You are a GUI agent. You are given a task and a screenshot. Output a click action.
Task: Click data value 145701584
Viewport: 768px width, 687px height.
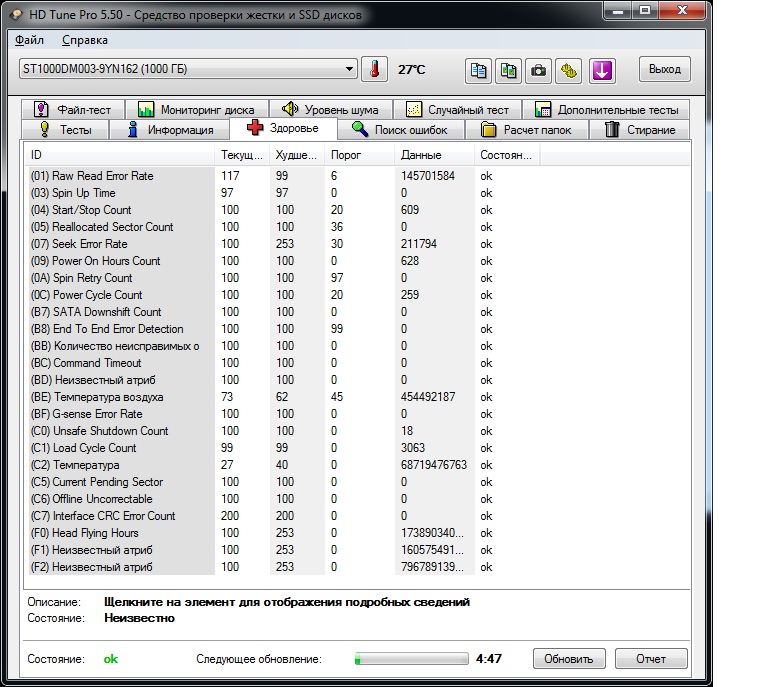point(428,176)
